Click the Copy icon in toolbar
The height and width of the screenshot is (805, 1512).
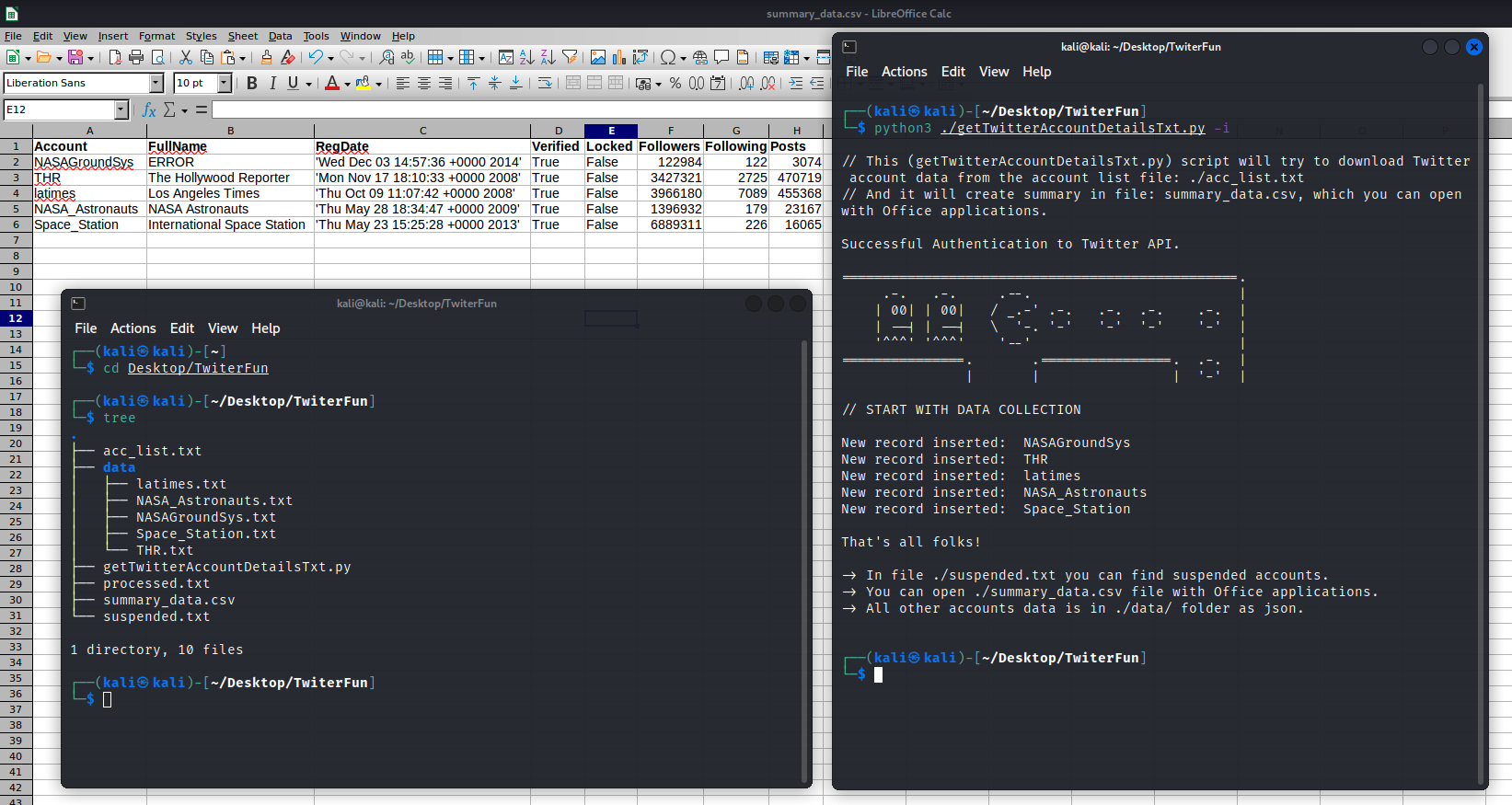(x=207, y=57)
